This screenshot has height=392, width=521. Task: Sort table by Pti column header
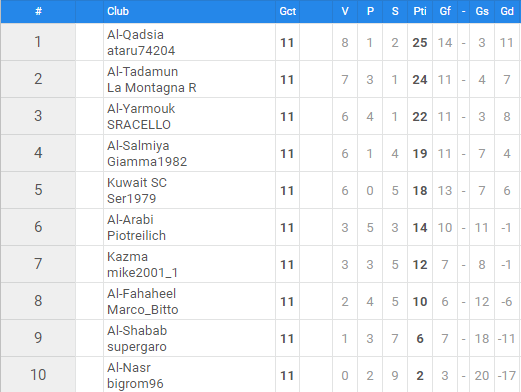point(420,11)
